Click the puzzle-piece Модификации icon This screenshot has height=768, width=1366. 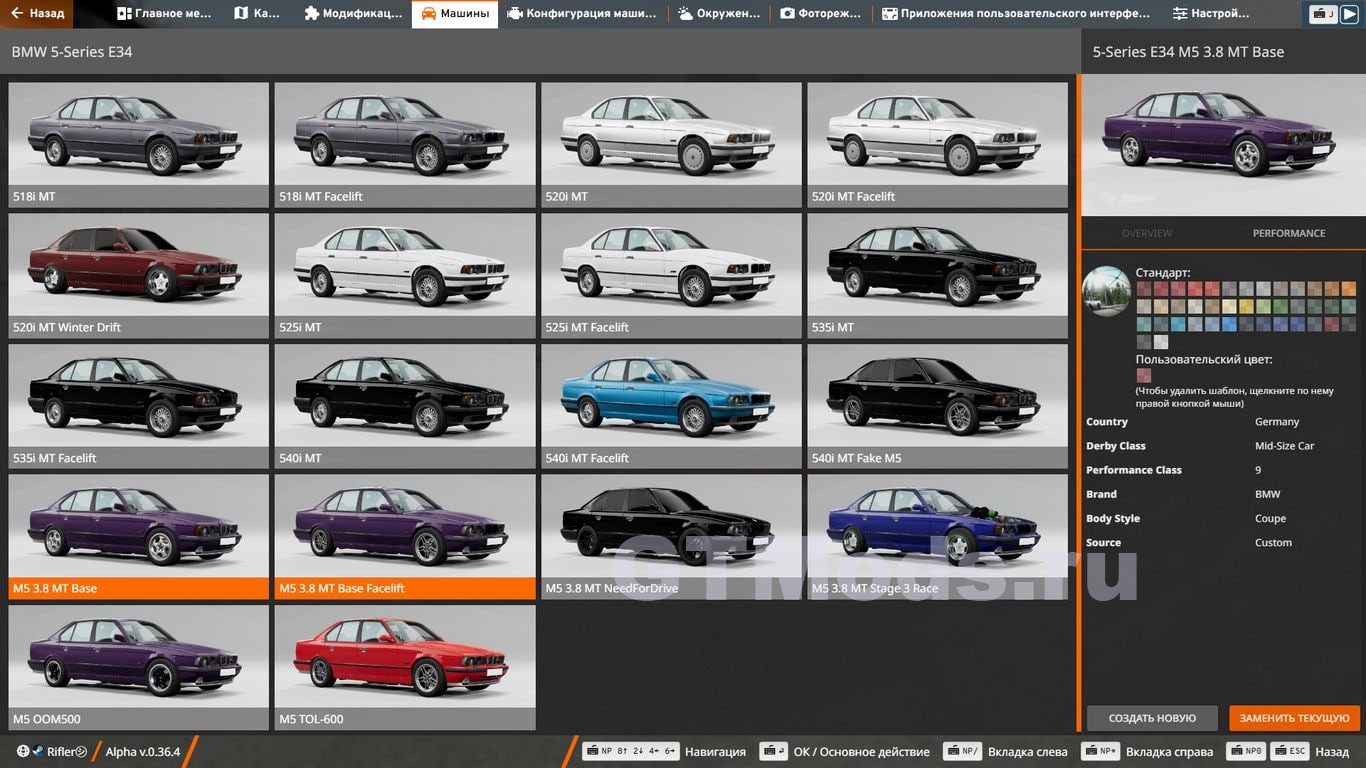311,14
